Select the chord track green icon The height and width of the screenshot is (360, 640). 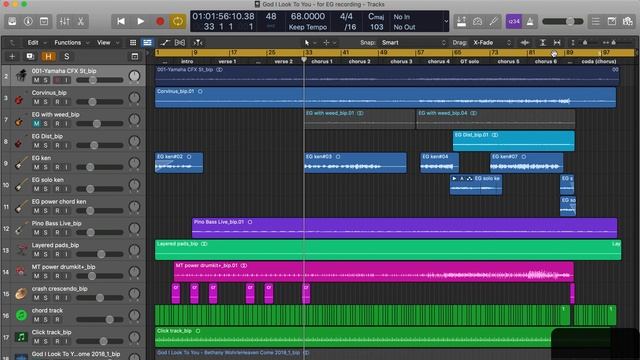[21, 315]
